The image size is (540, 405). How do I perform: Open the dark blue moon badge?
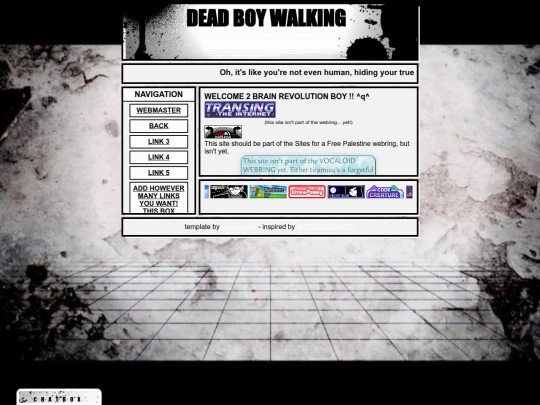346,192
